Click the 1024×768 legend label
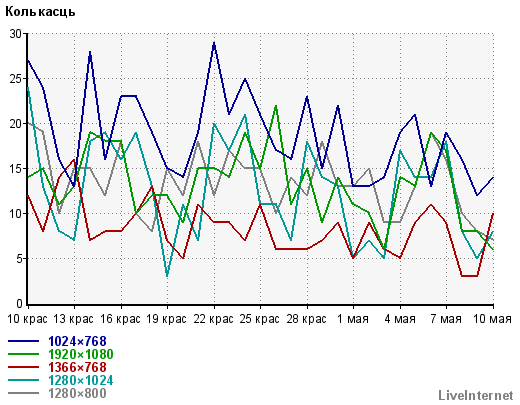 pyautogui.click(x=77, y=341)
